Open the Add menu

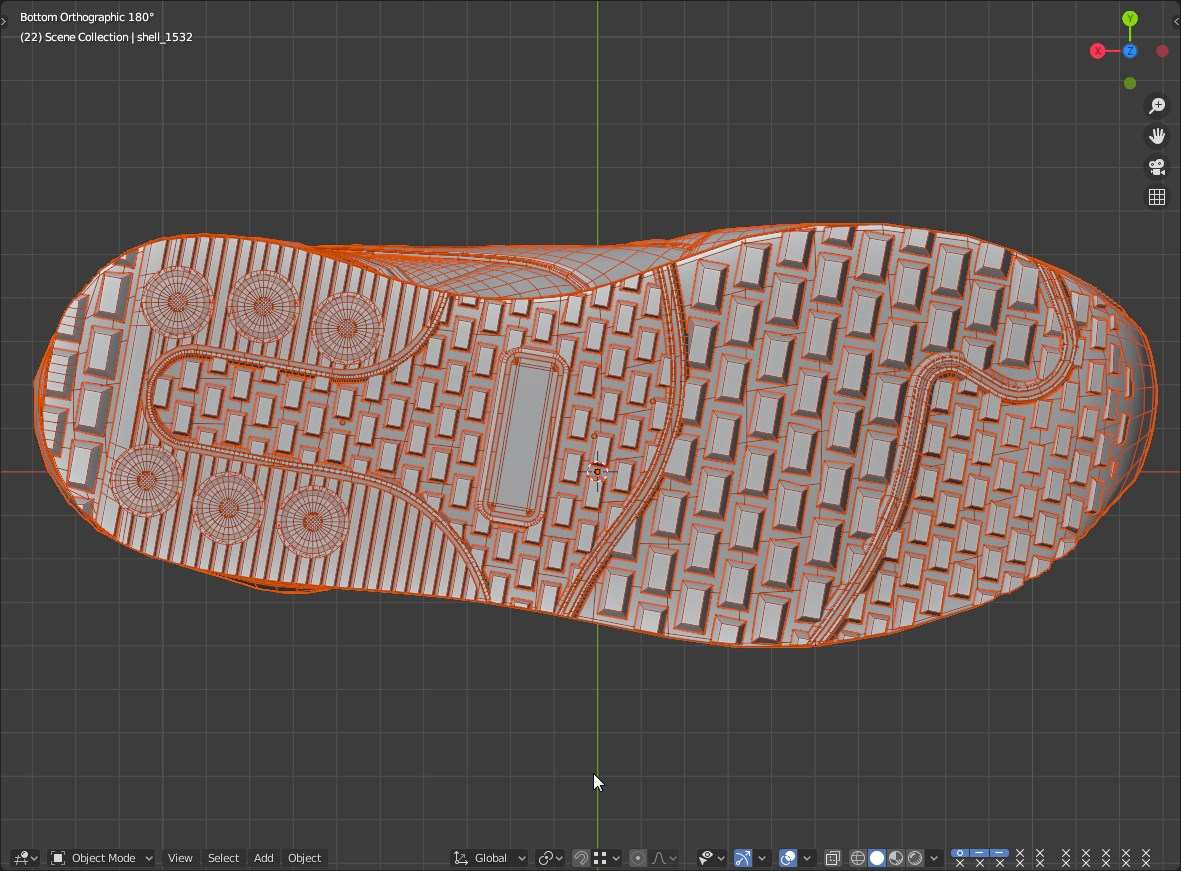click(x=263, y=858)
